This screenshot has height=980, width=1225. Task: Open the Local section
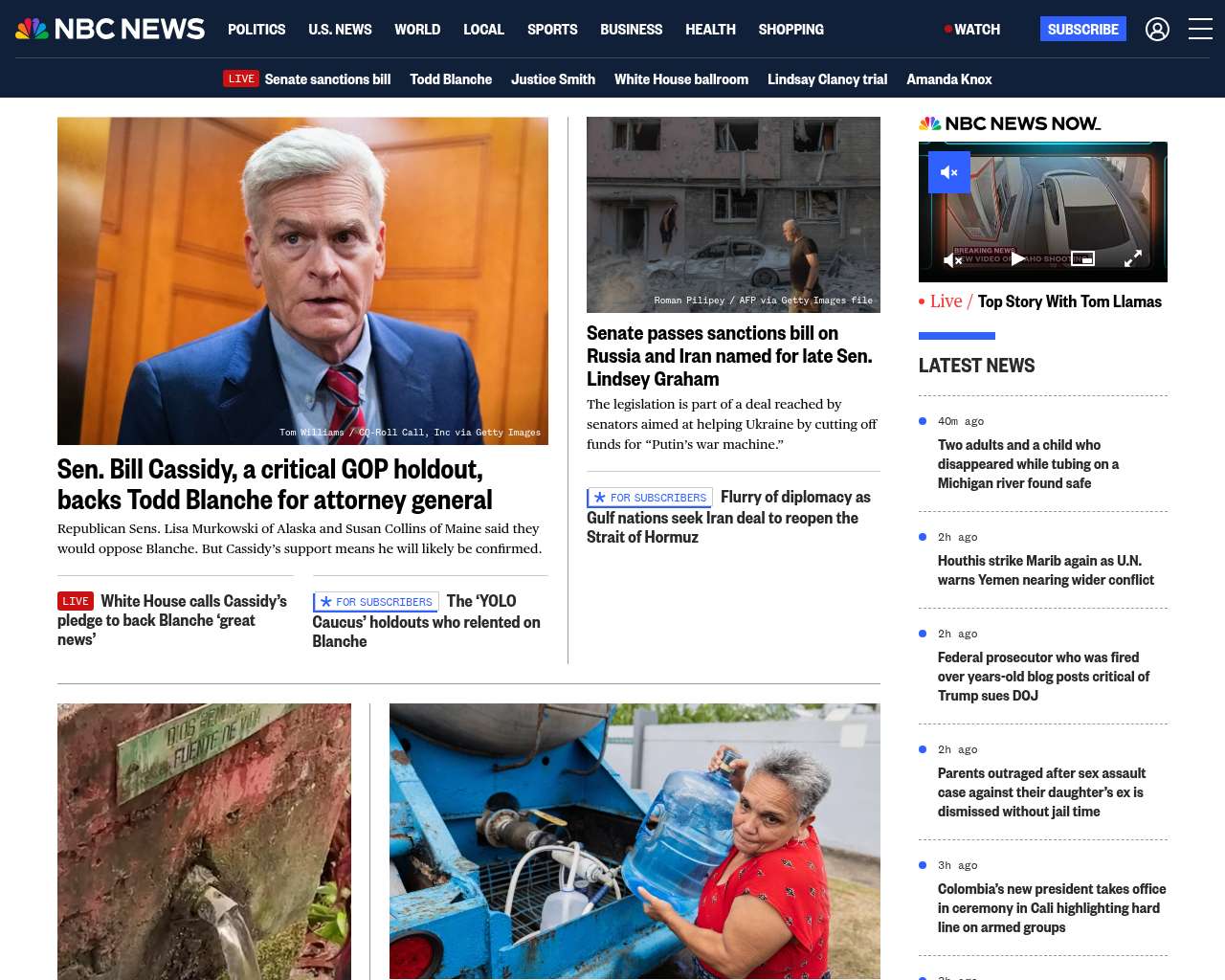483,30
